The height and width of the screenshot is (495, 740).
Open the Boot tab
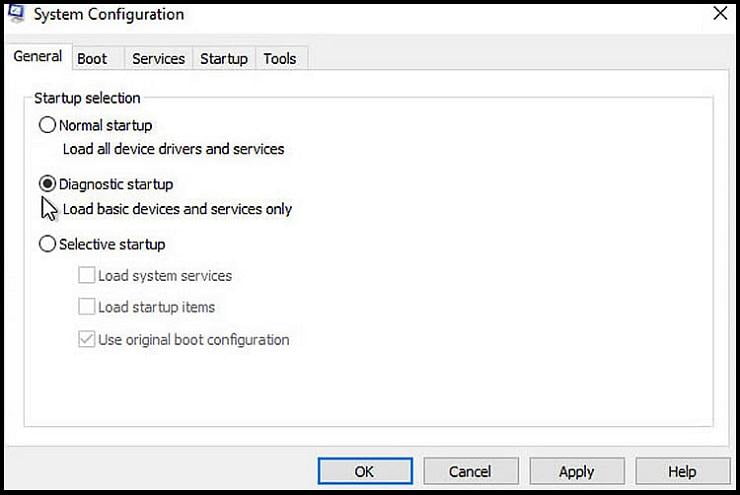(92, 59)
